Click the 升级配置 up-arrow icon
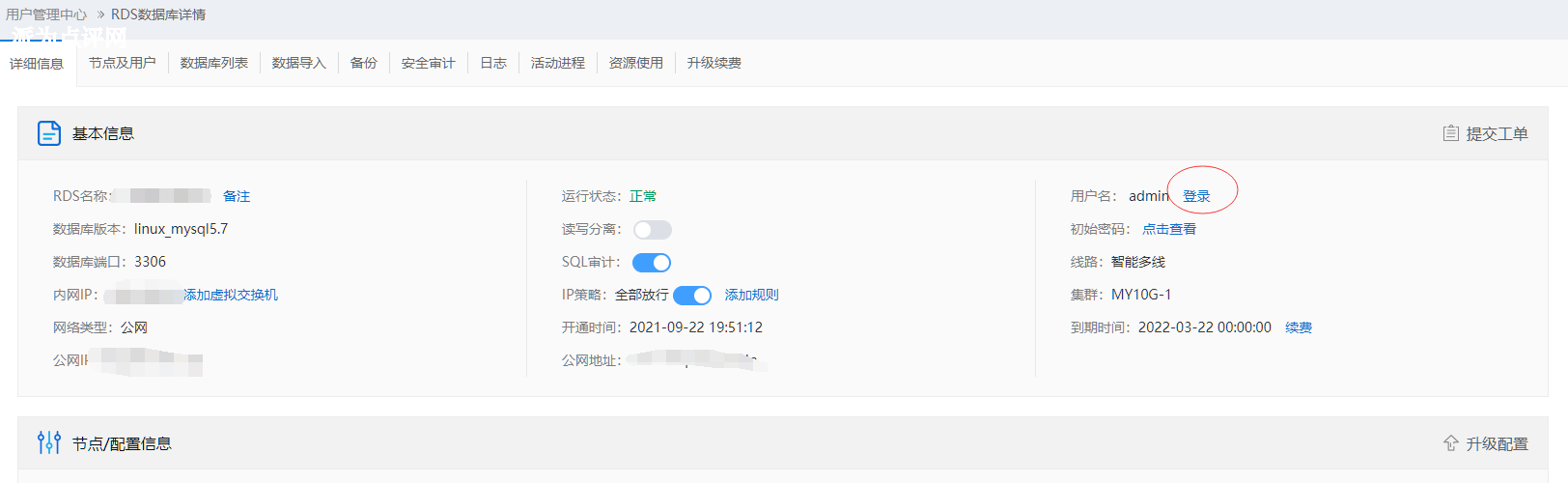This screenshot has height=483, width=1568. pyautogui.click(x=1450, y=443)
